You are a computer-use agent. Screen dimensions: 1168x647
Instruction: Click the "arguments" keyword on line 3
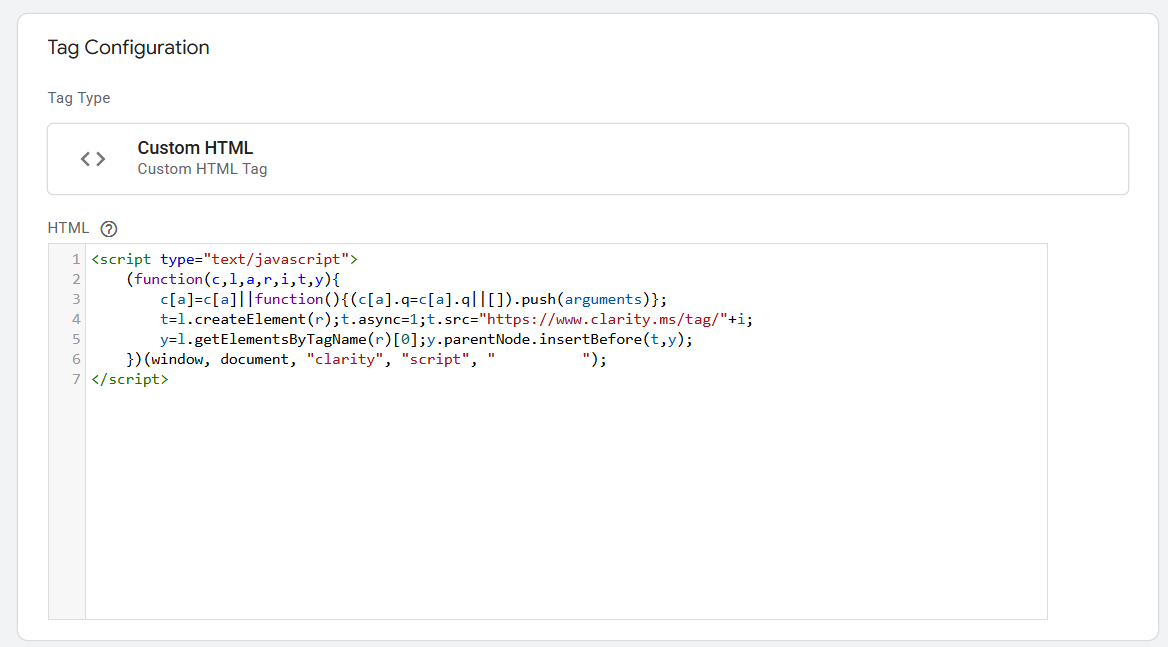pyautogui.click(x=603, y=299)
